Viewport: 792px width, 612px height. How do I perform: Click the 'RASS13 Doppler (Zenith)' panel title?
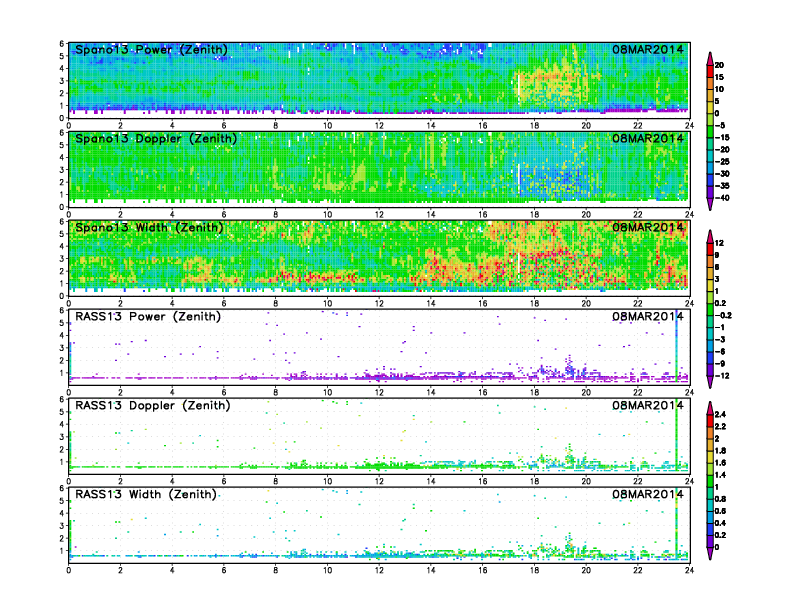point(153,405)
